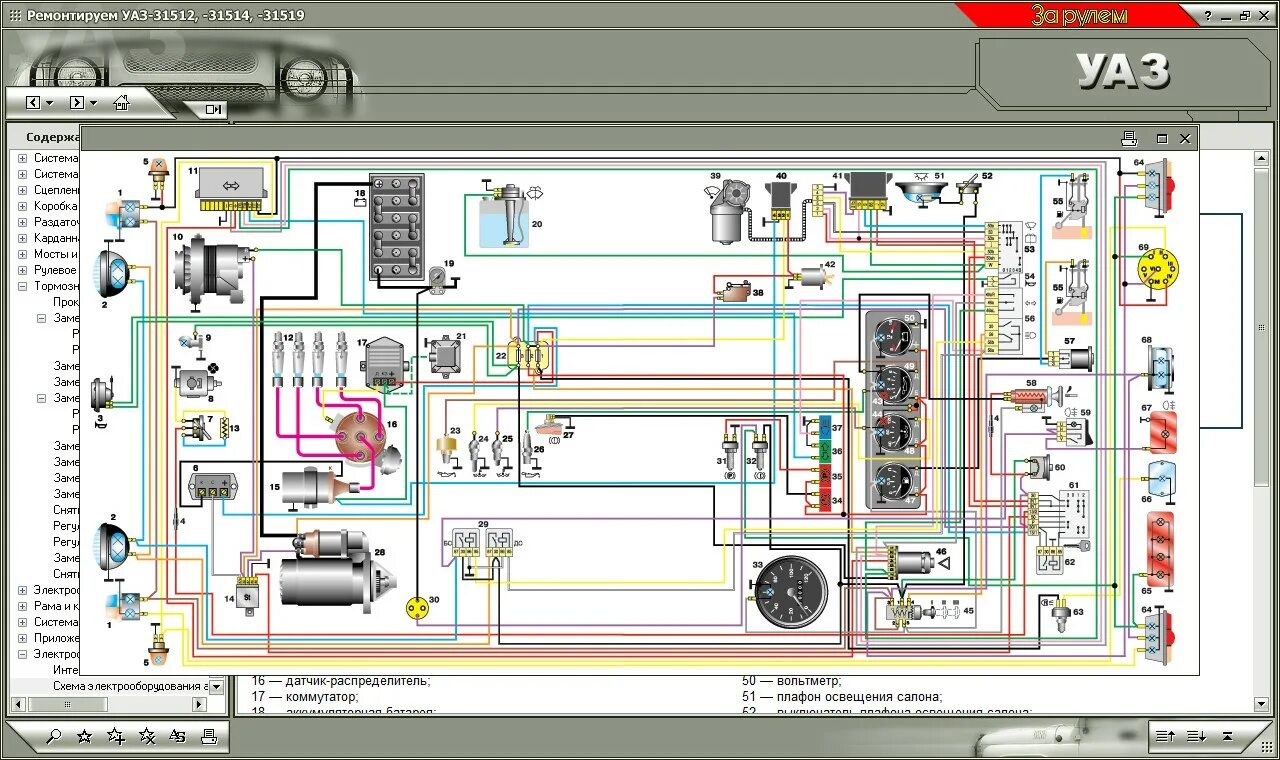Add a bookmark with the star-plus icon
Screen dimensions: 1280x760
116,737
